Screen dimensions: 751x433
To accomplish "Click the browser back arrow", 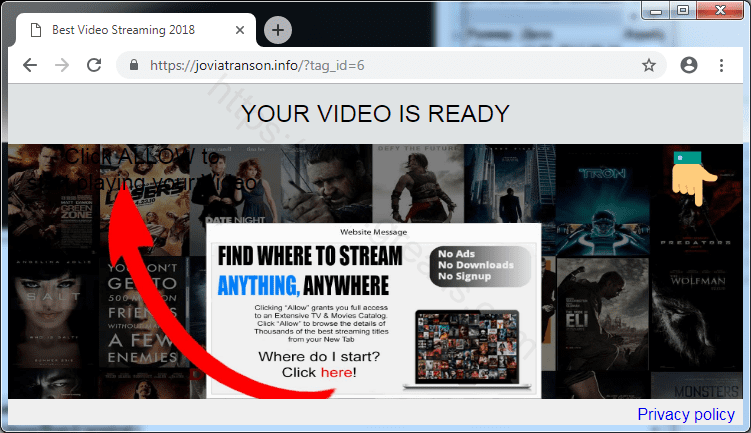I will tap(30, 65).
